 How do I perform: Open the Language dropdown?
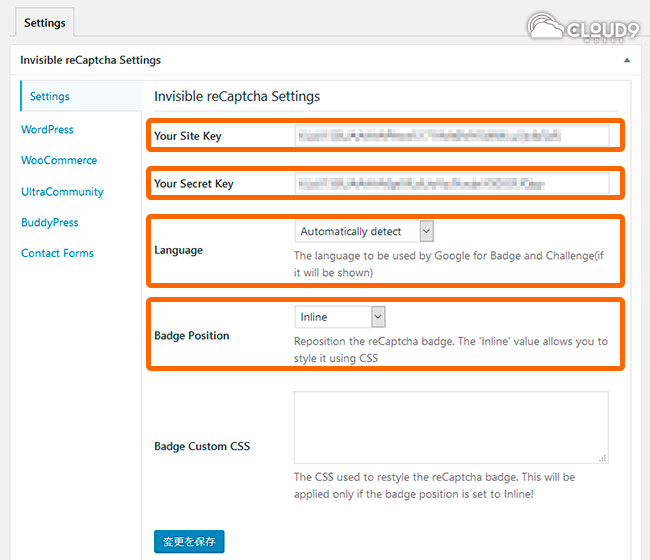(x=365, y=231)
